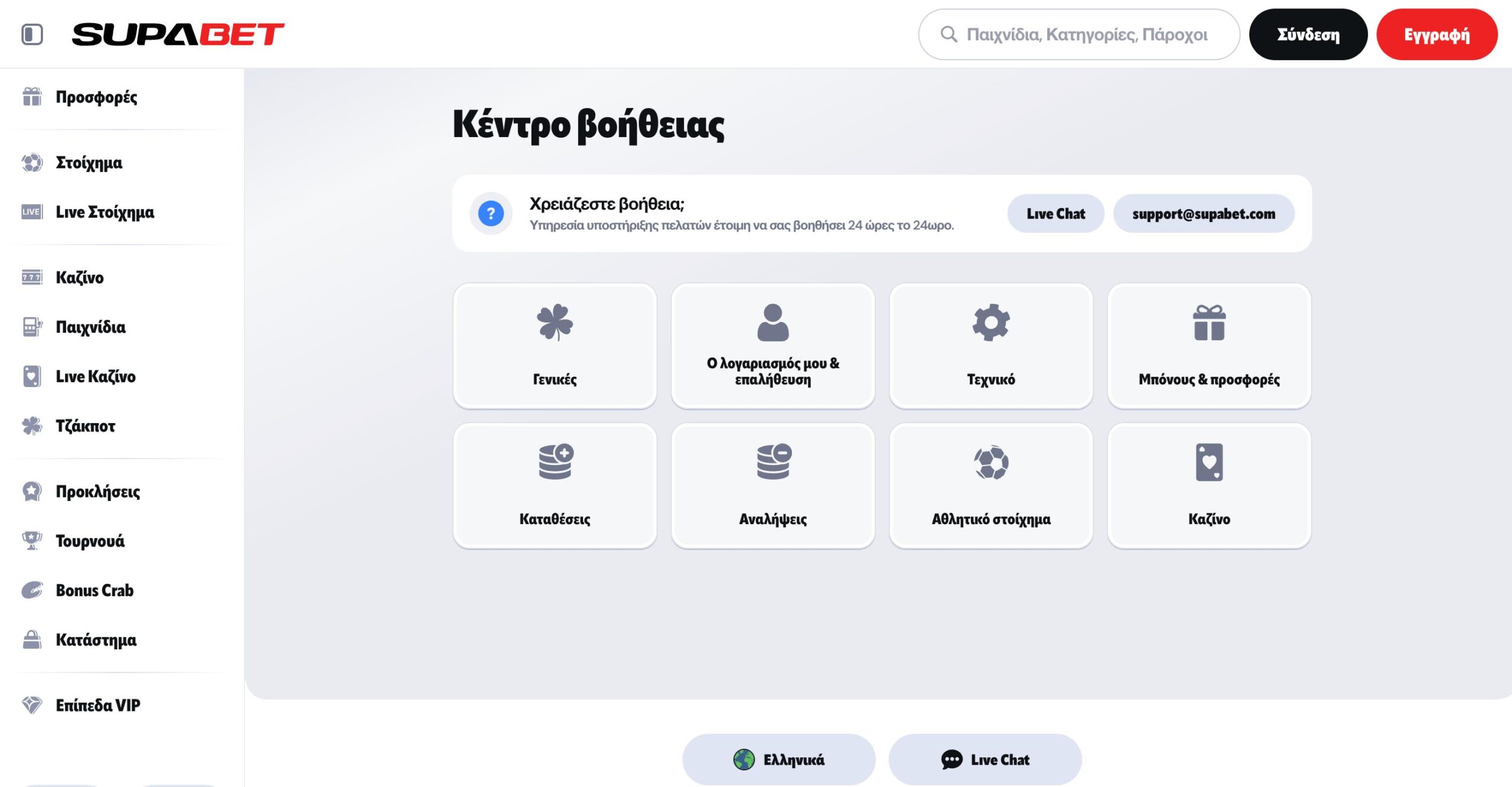Viewport: 1512px width, 787px height.
Task: Go to Live Στοίχημα in sidebar
Action: click(105, 212)
